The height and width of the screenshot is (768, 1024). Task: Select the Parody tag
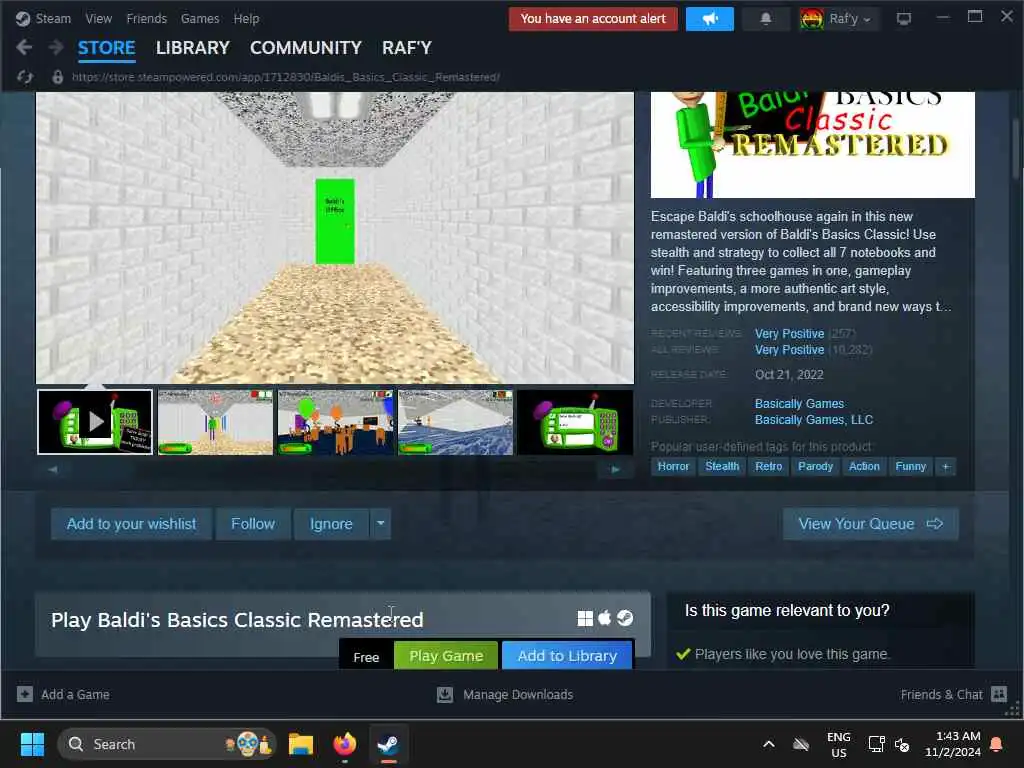(x=816, y=466)
